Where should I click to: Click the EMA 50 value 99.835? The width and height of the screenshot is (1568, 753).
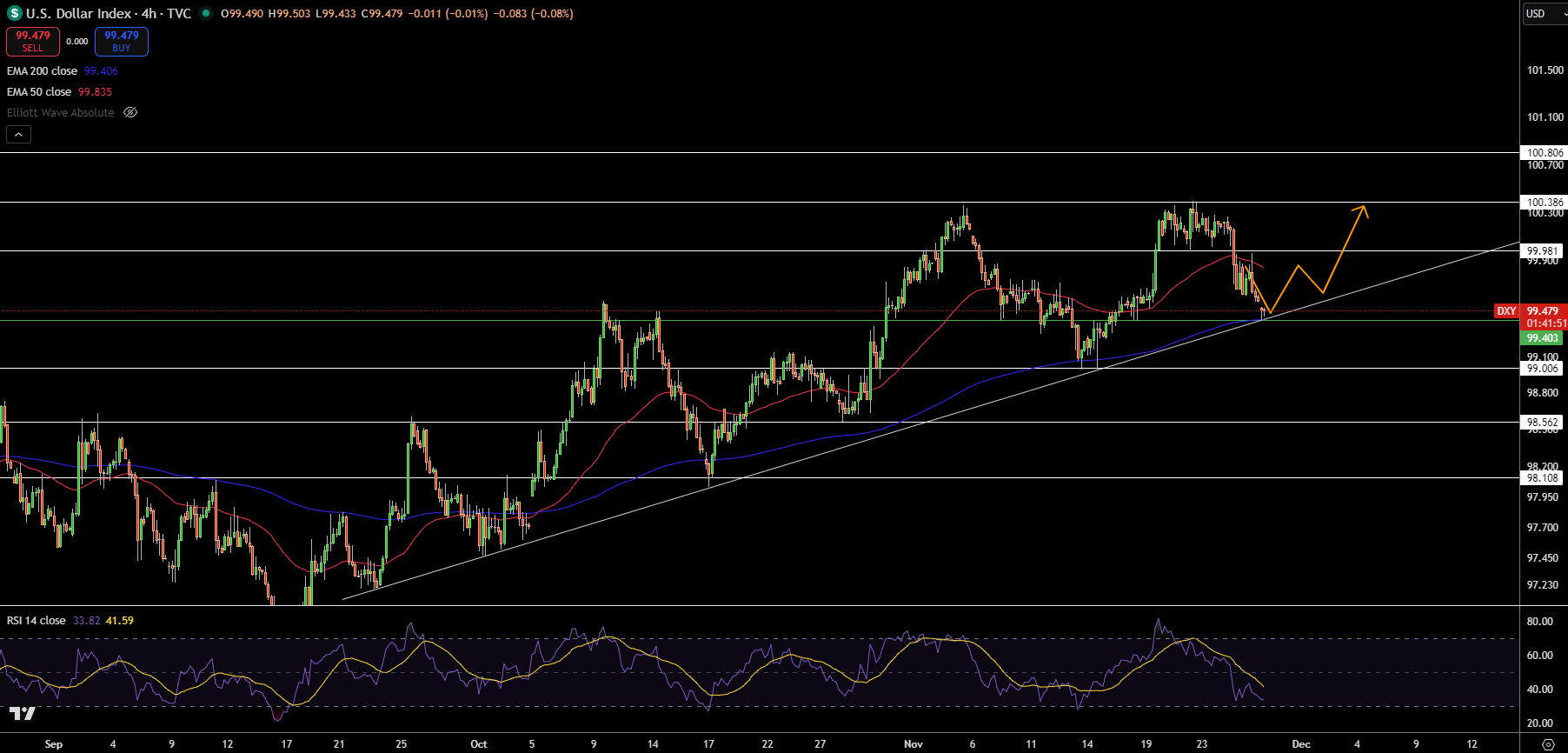[x=95, y=92]
